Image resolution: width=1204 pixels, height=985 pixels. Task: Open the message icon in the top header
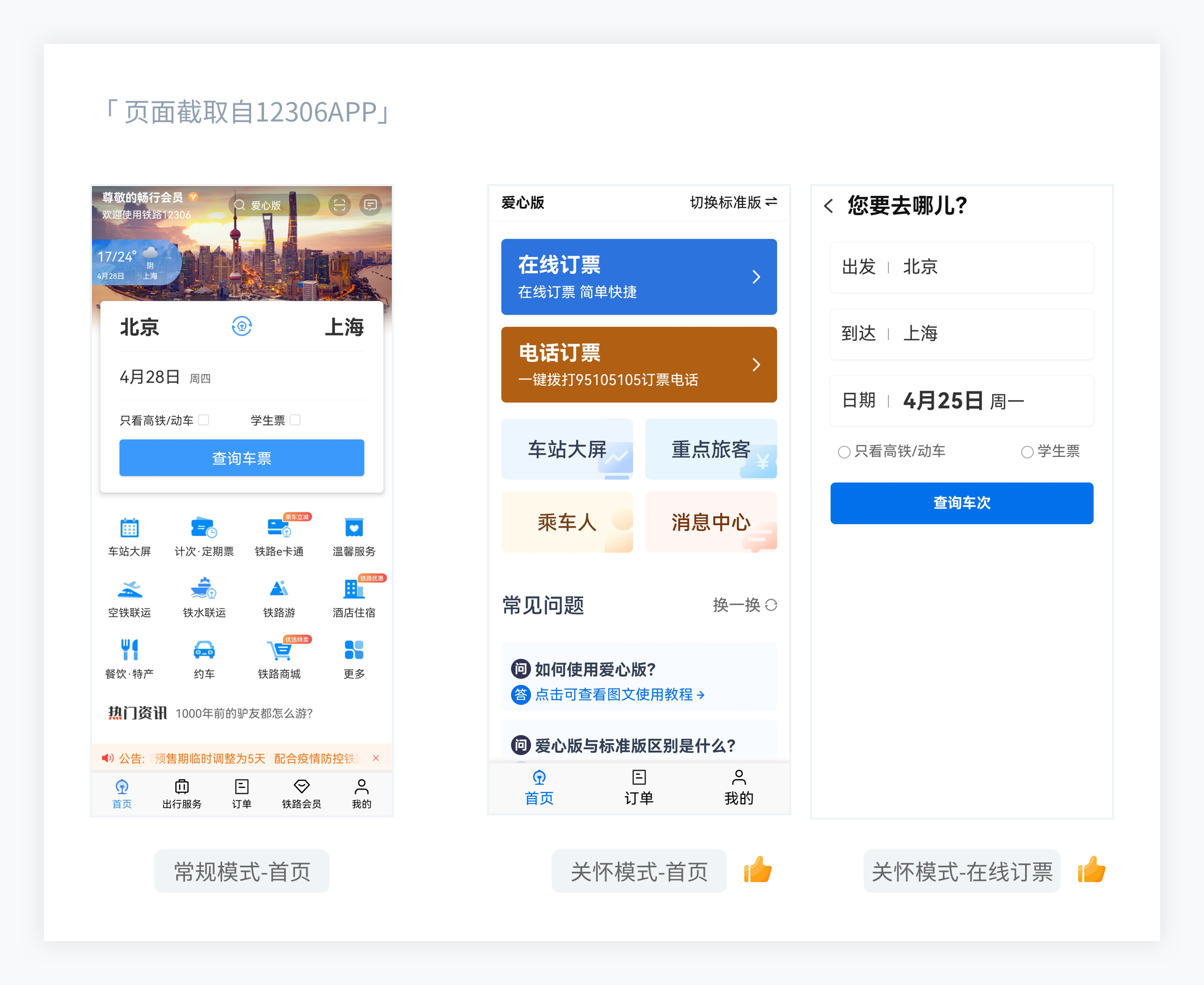click(371, 205)
